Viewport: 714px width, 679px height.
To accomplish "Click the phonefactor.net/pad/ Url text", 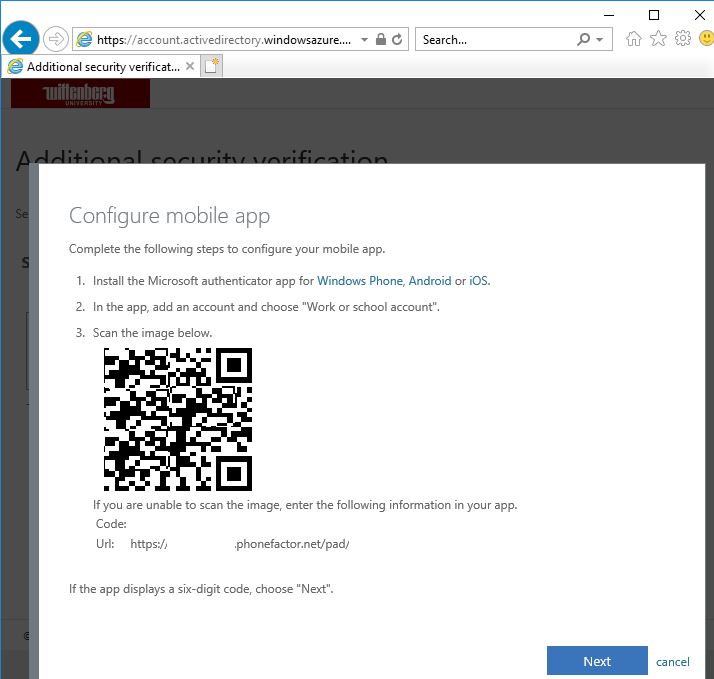I will tap(292, 544).
